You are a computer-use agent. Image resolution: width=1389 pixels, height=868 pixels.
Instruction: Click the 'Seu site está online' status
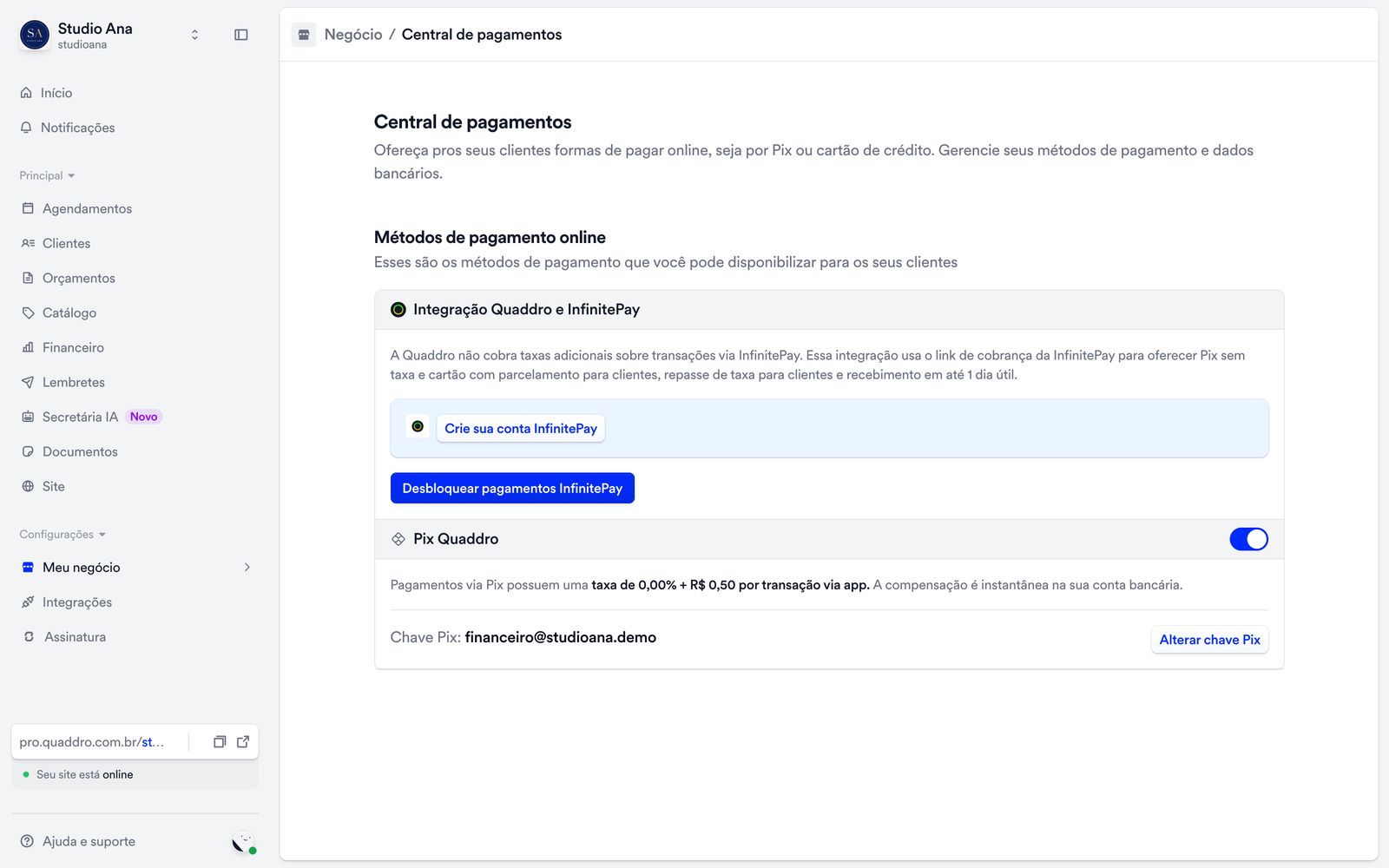point(85,774)
